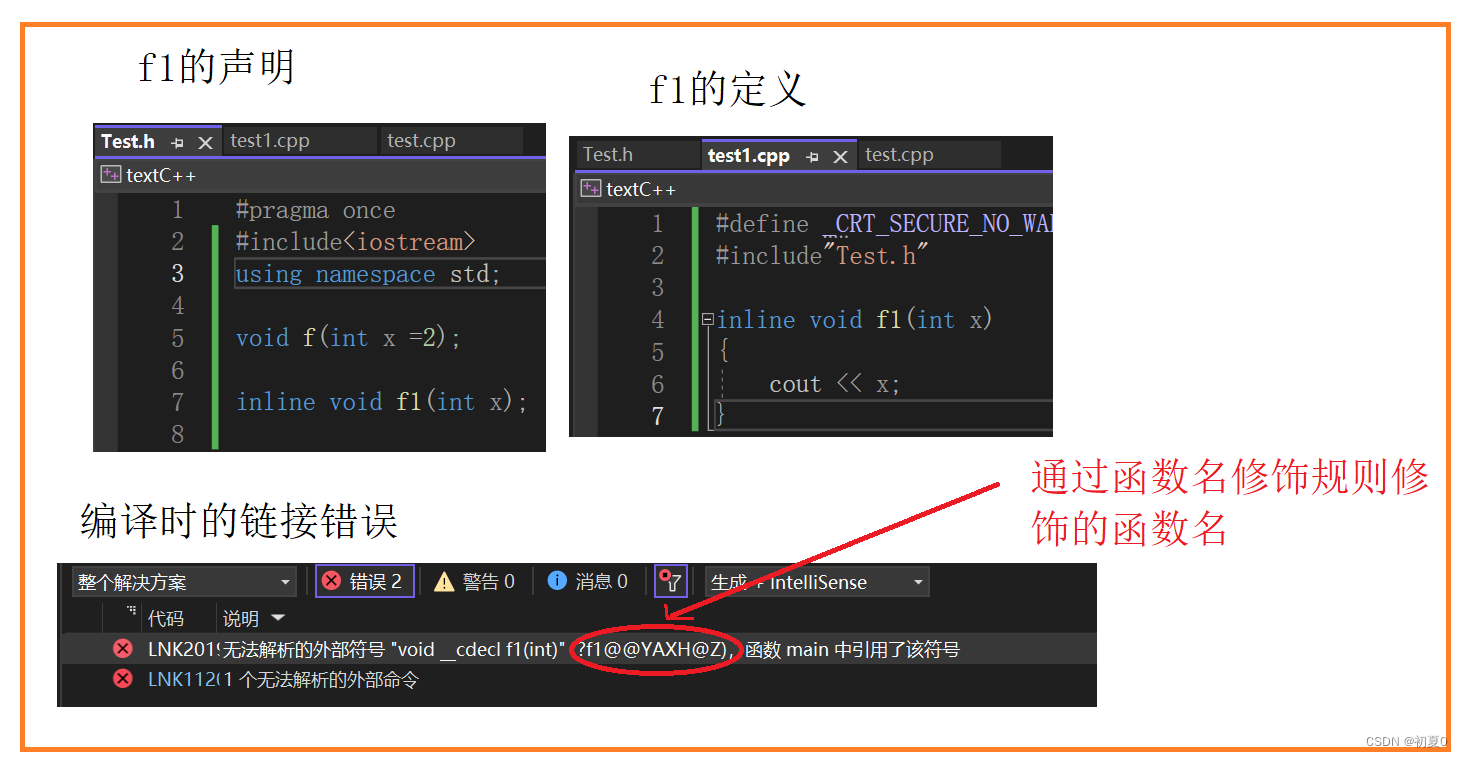
Task: Click textC++ project icon in right editor
Action: pyautogui.click(x=591, y=189)
